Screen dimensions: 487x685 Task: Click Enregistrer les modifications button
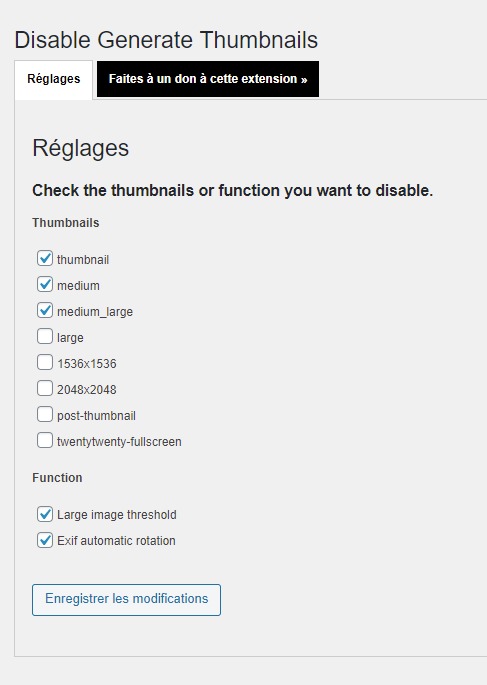coord(126,600)
